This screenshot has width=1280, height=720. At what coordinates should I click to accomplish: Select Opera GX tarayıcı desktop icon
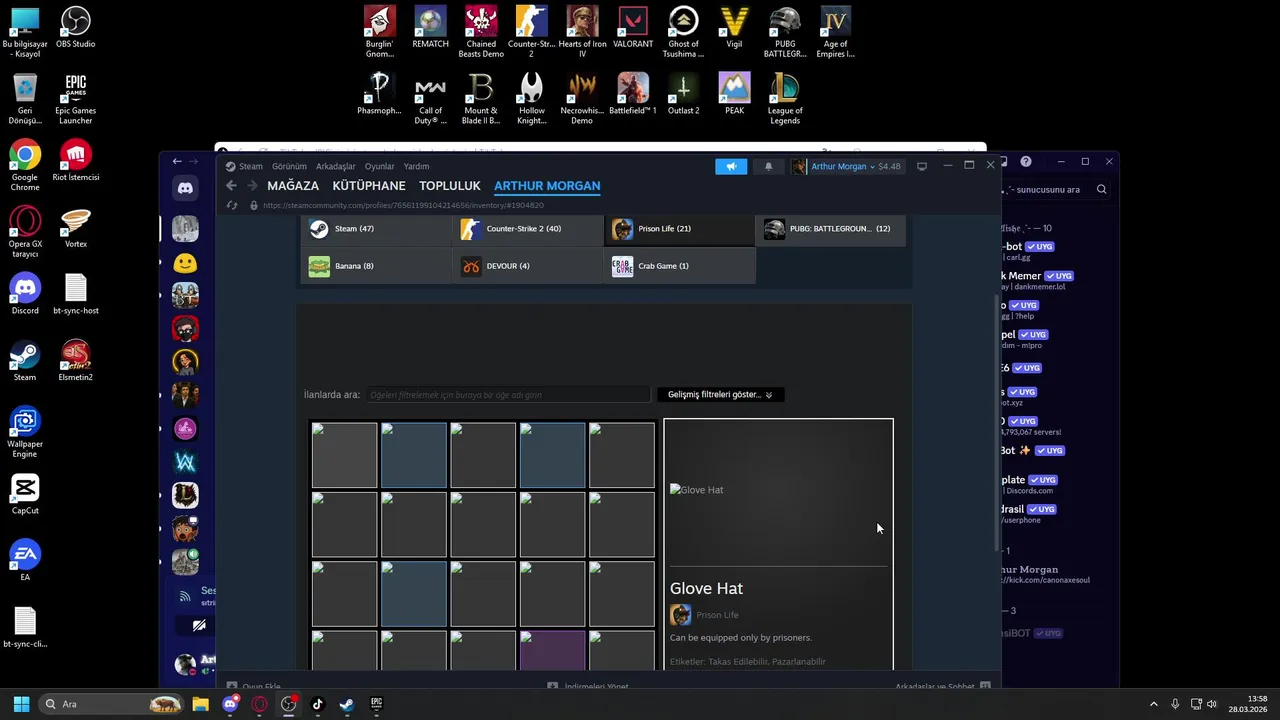pyautogui.click(x=25, y=232)
